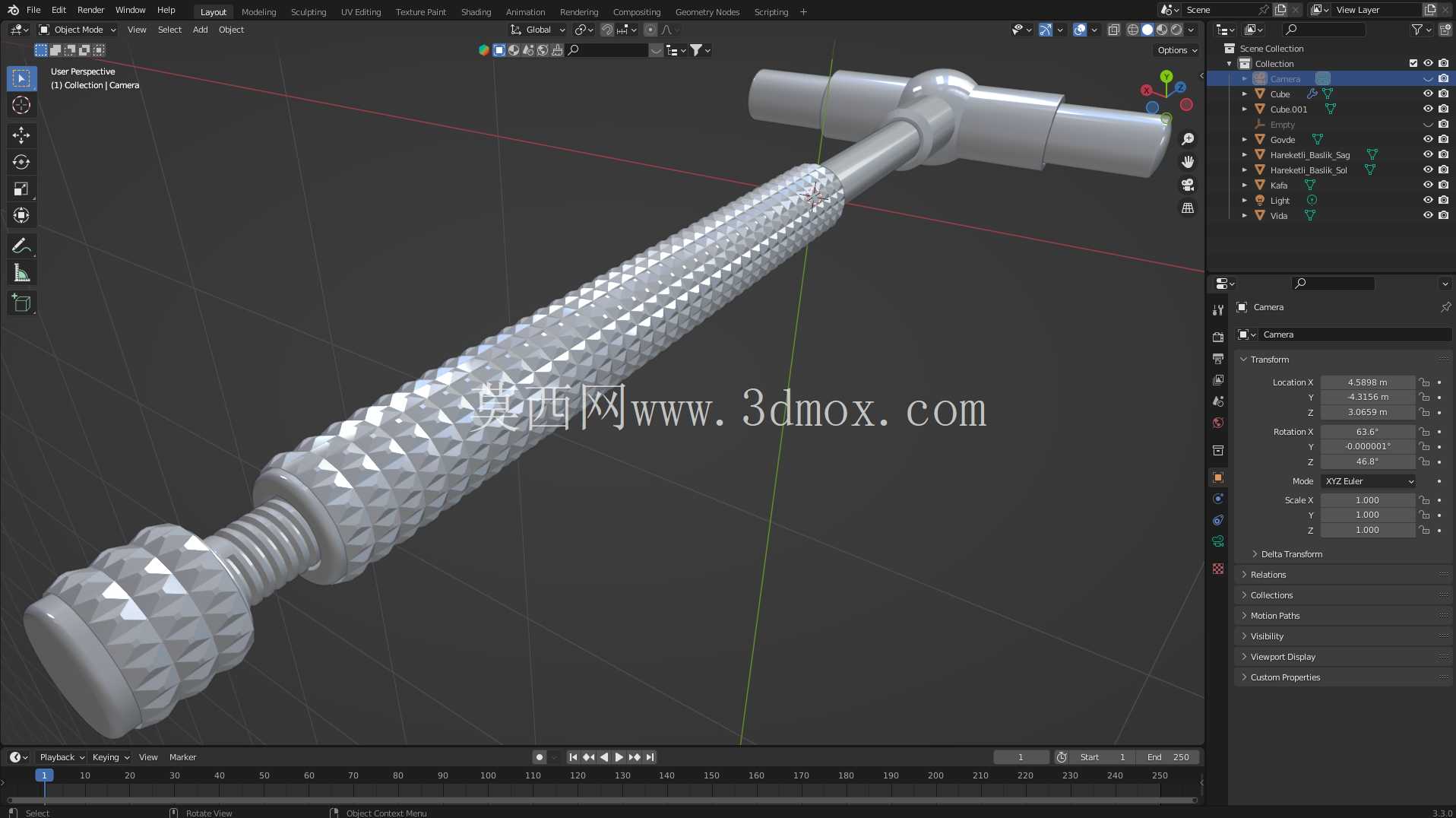
Task: Switch perspective/orthographic grid icon
Action: pos(1188,208)
